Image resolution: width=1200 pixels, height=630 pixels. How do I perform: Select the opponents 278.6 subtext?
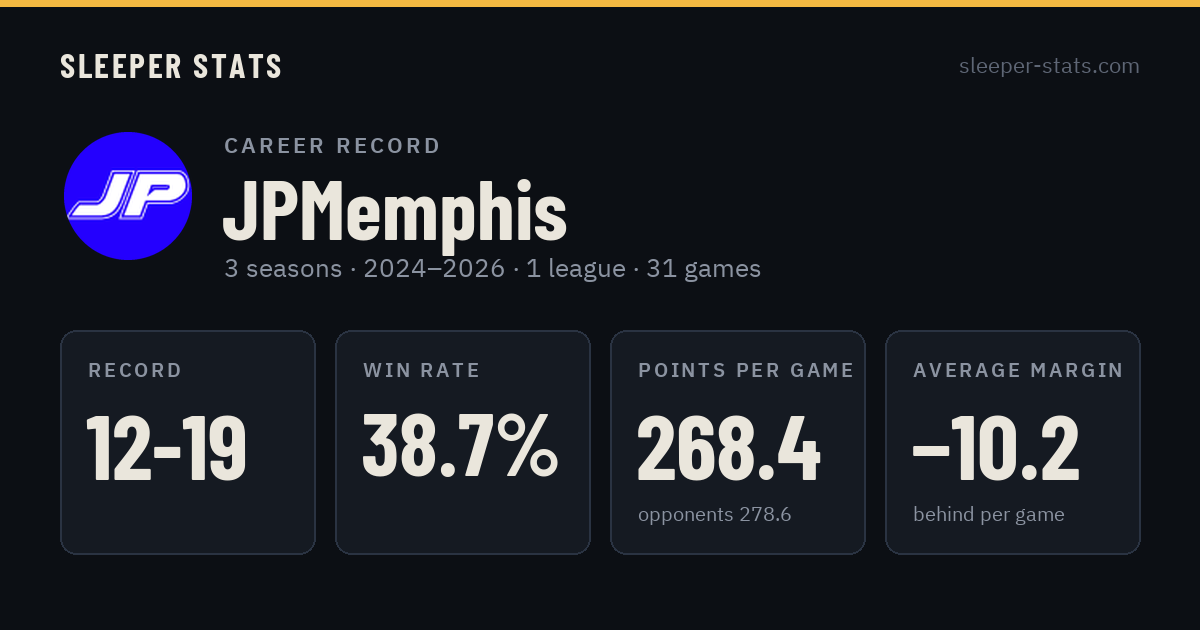click(x=715, y=515)
